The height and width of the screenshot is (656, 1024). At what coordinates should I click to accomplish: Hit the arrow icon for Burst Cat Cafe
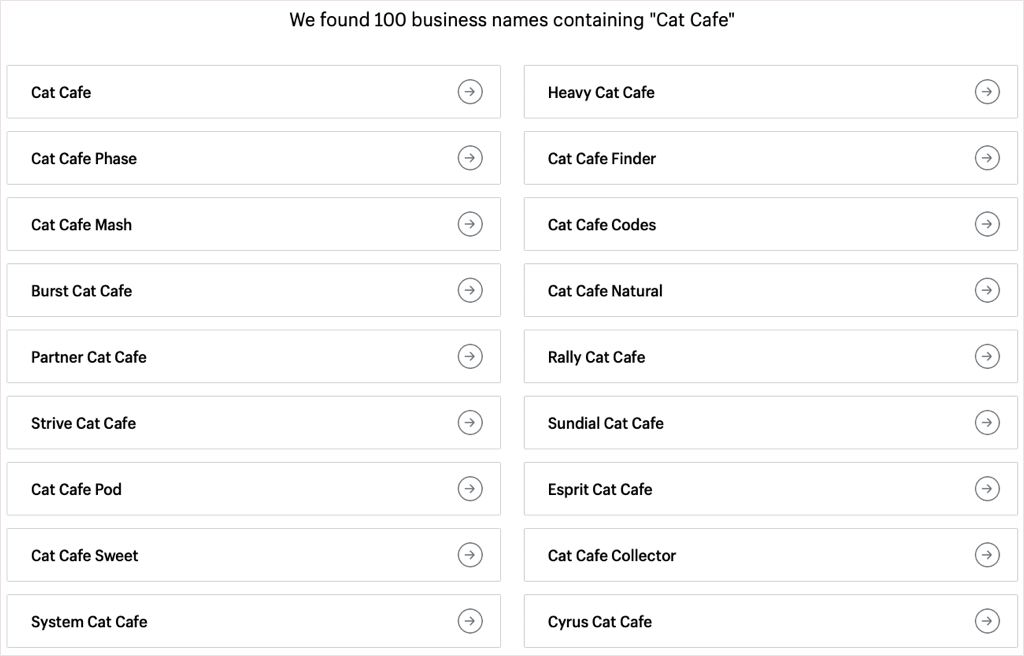click(470, 290)
